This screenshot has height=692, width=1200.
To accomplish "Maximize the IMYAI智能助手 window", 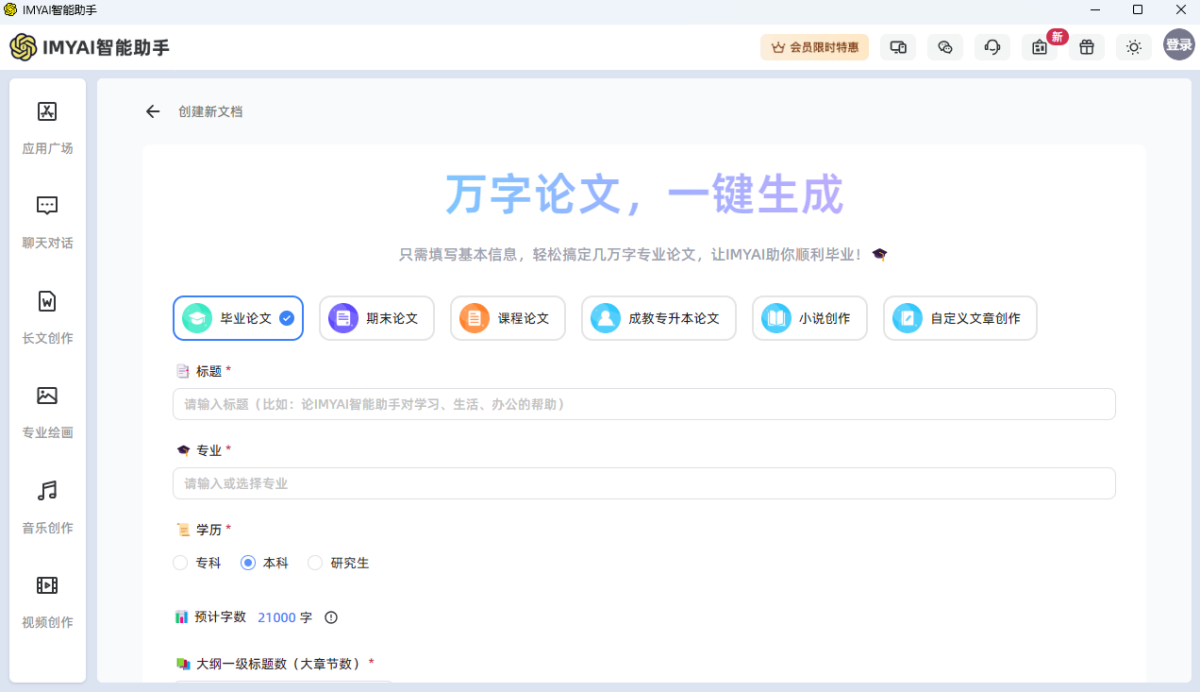I will (x=1137, y=10).
